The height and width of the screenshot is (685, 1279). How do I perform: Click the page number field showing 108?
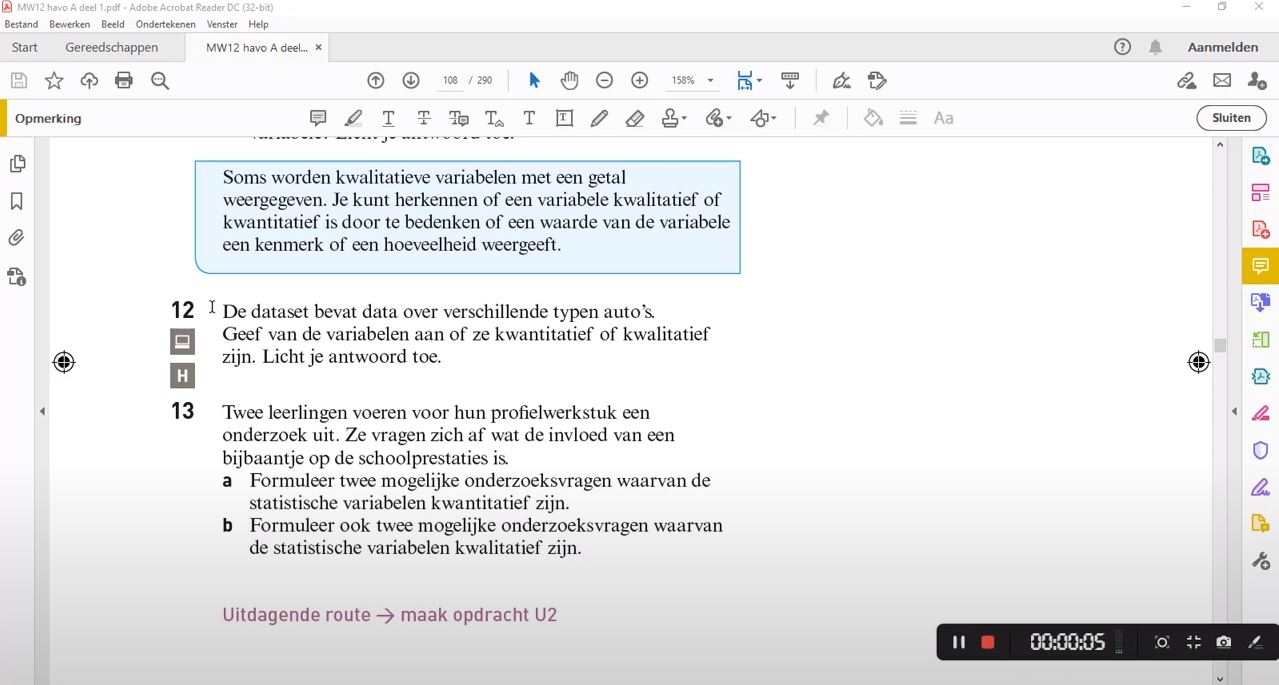point(450,81)
